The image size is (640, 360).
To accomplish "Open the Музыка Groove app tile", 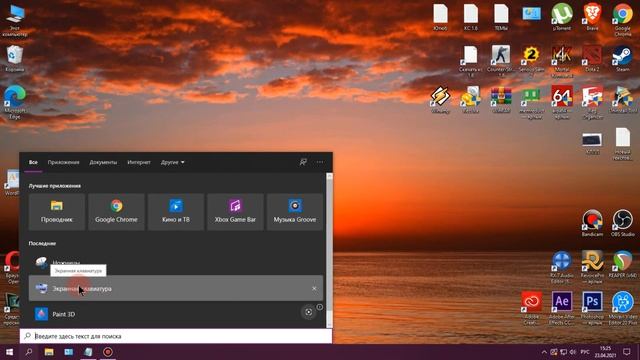I will [x=295, y=212].
